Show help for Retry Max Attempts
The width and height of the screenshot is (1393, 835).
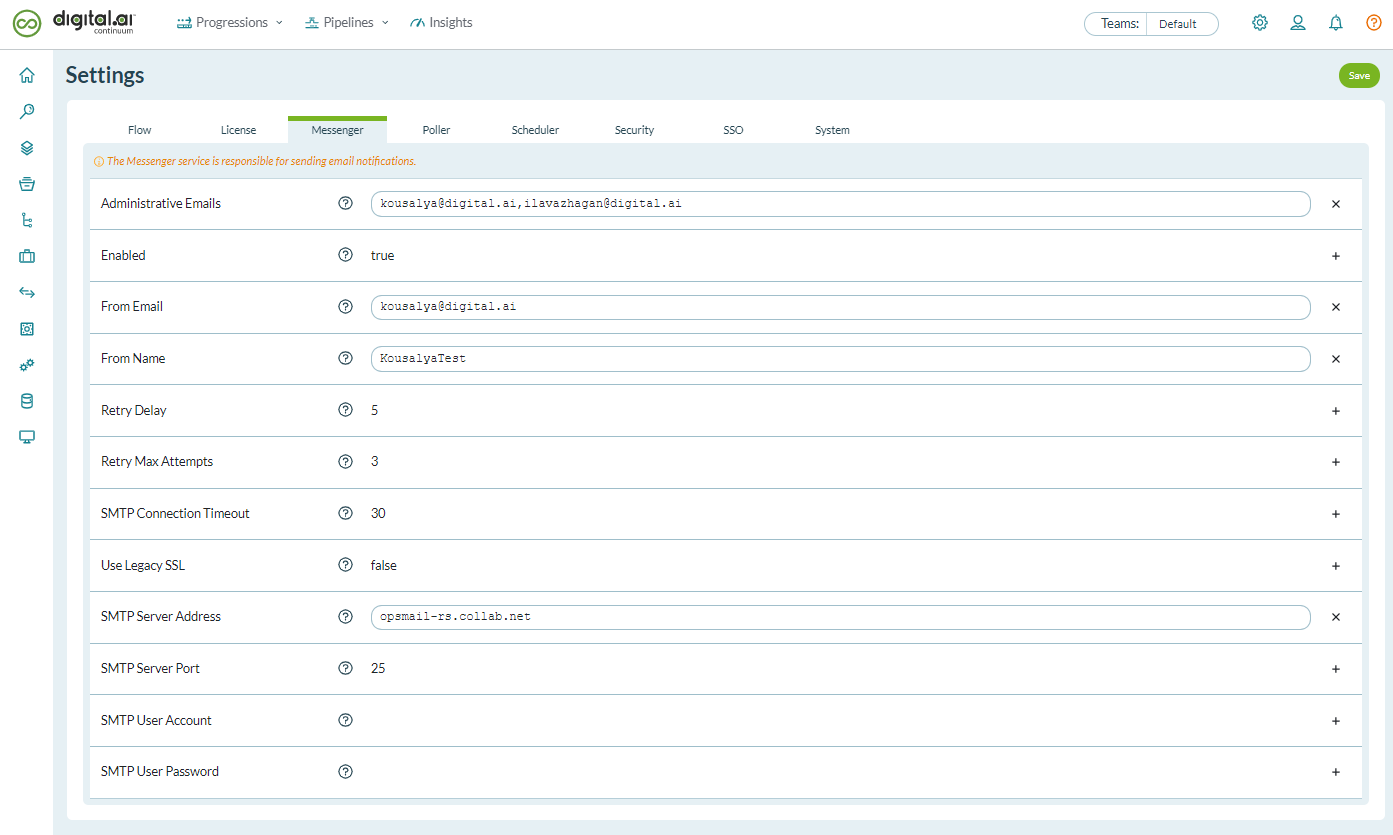pos(346,461)
